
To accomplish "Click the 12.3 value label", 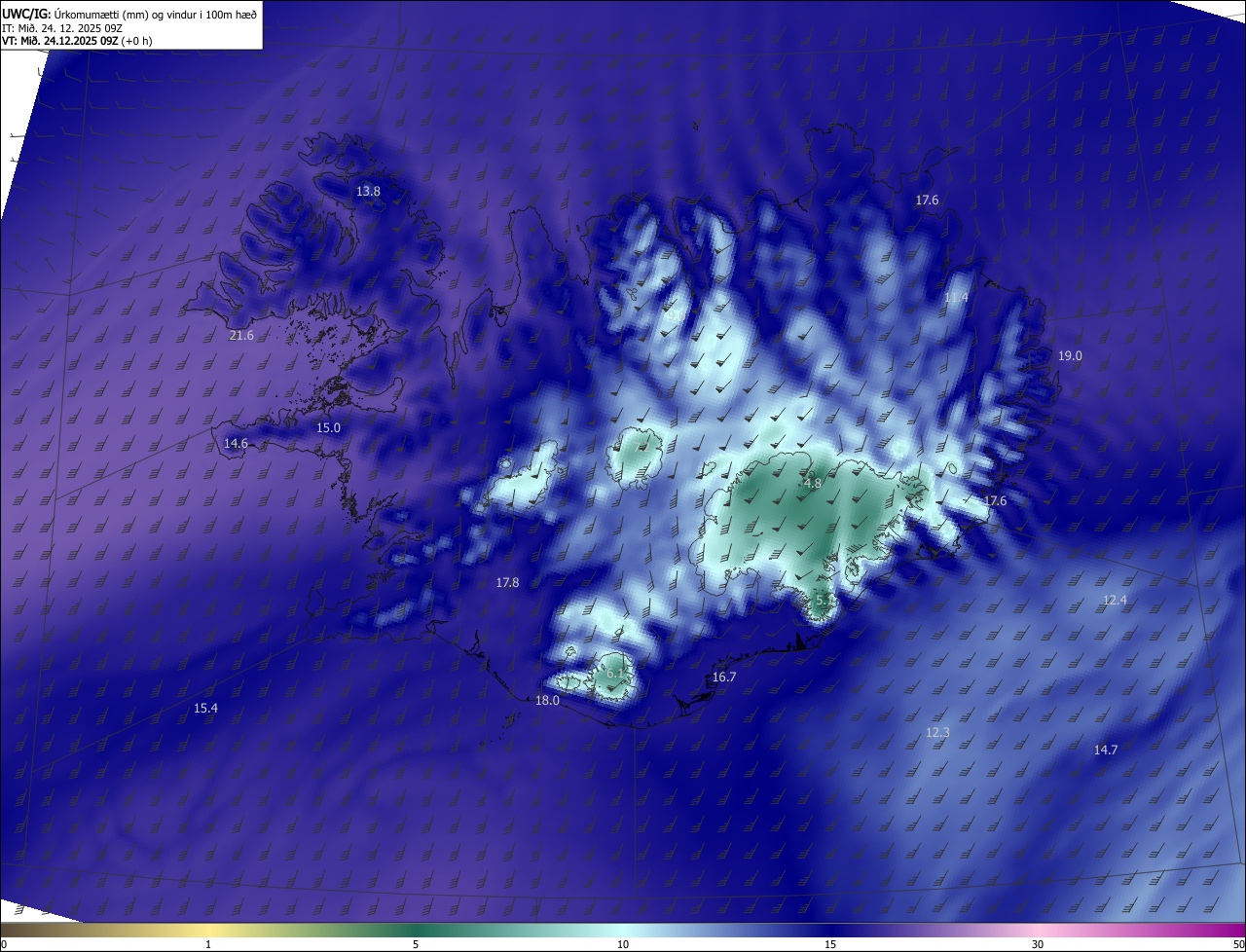I will (937, 733).
